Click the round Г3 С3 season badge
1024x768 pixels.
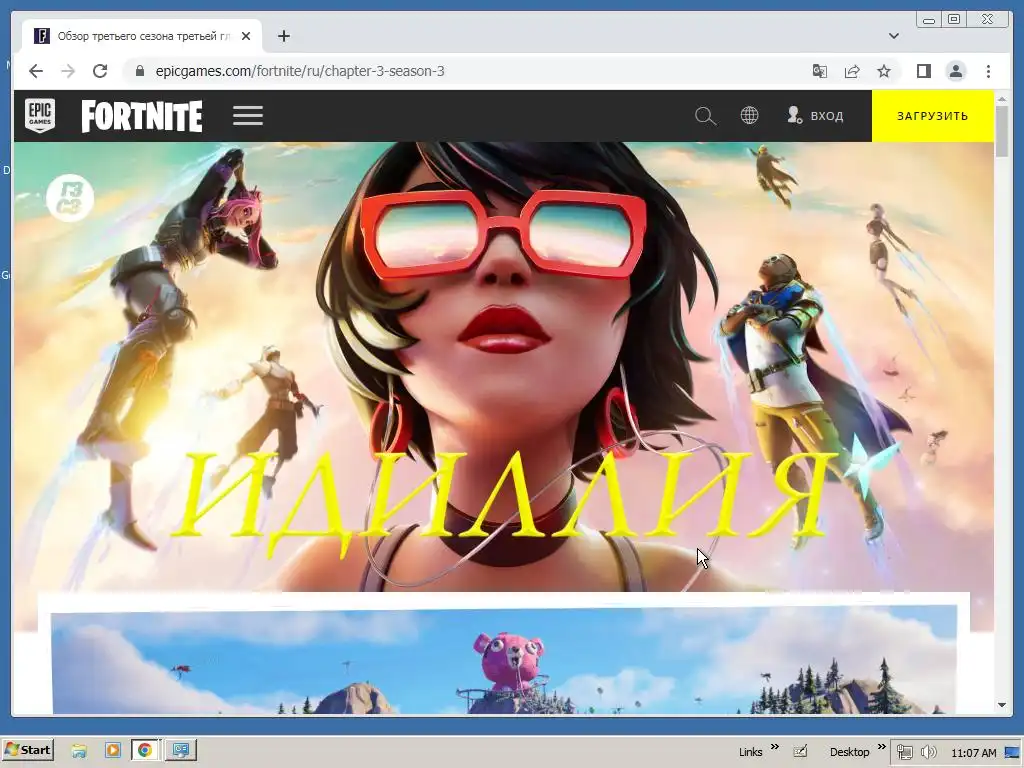[70, 198]
